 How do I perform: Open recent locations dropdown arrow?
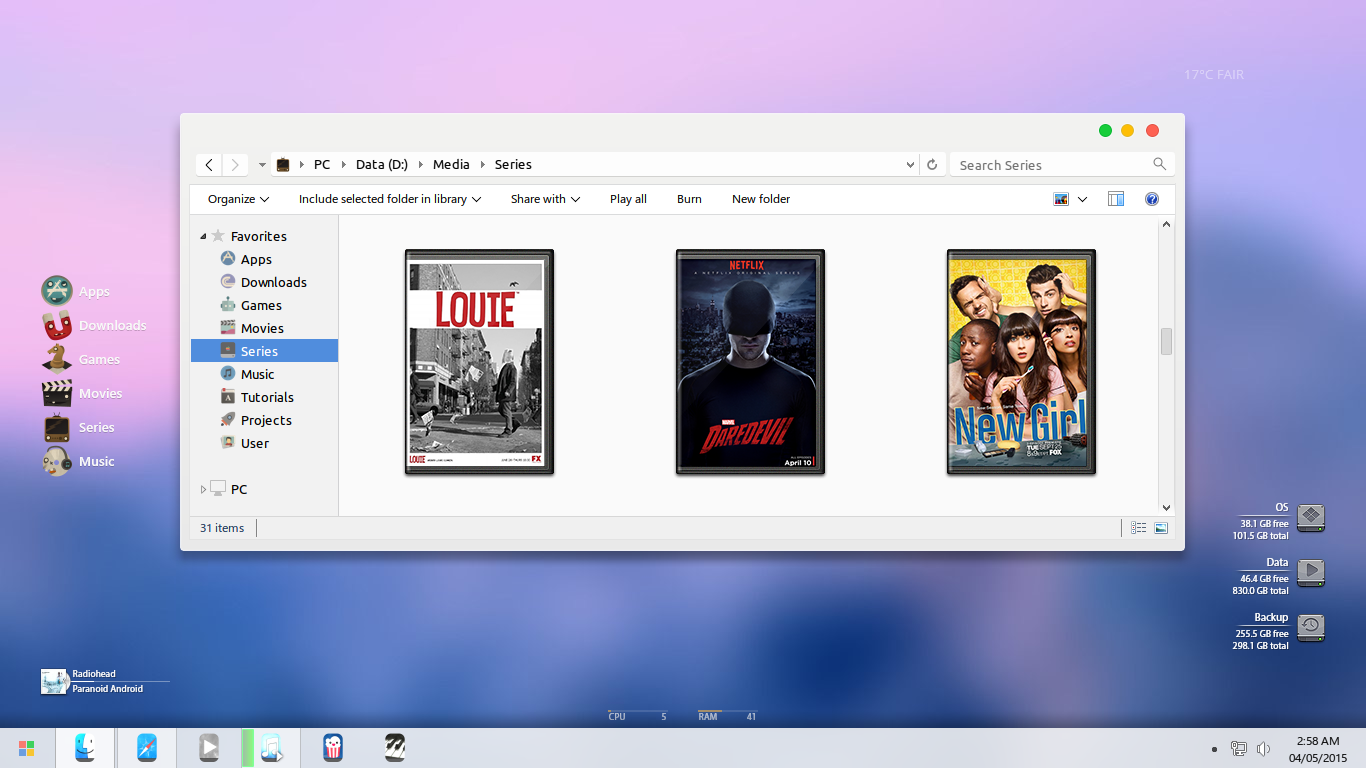pos(262,165)
